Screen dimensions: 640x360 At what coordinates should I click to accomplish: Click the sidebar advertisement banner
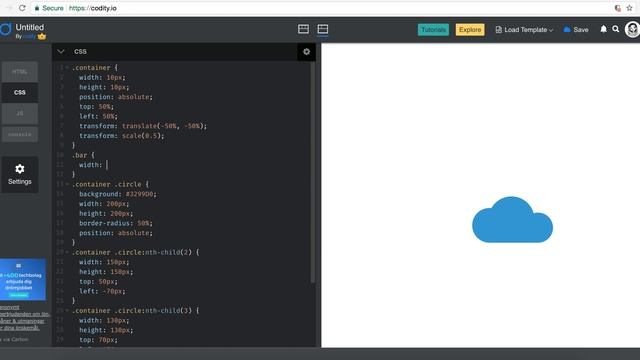[22, 280]
